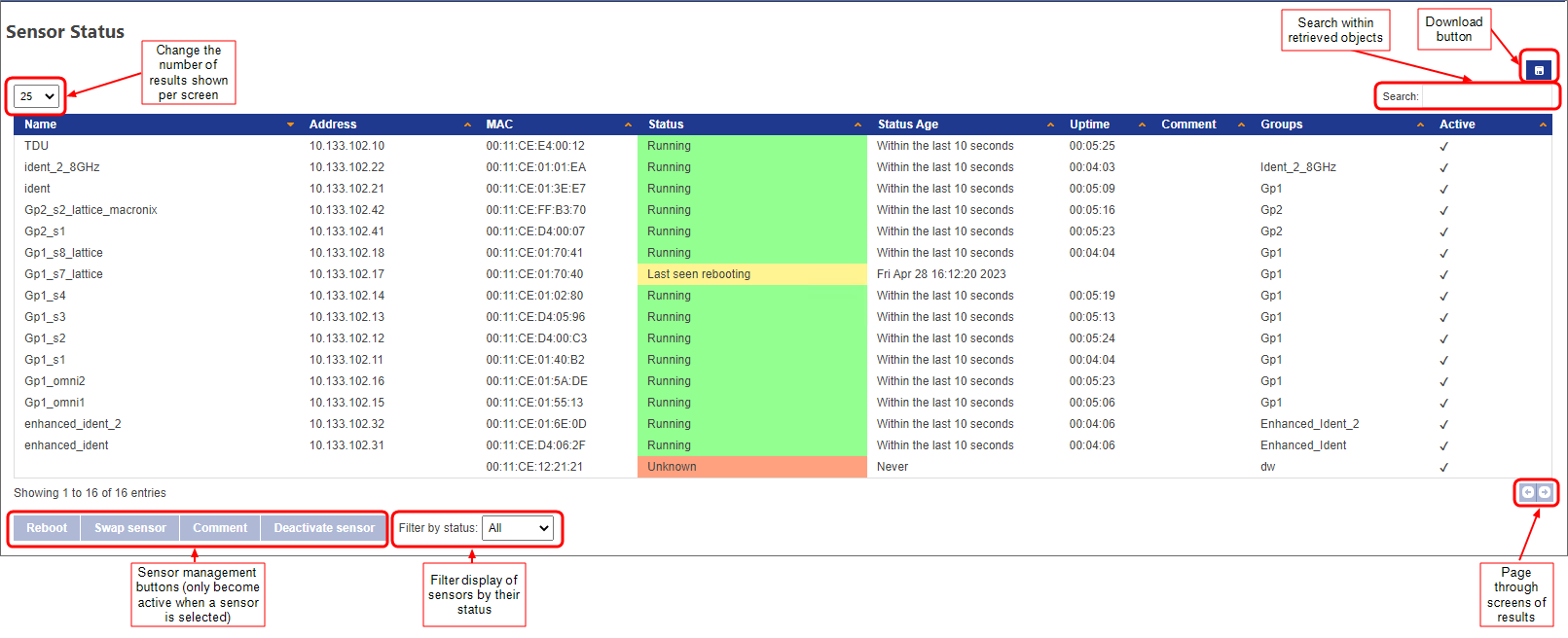
Task: Sort by Address column arrow
Action: pos(467,124)
